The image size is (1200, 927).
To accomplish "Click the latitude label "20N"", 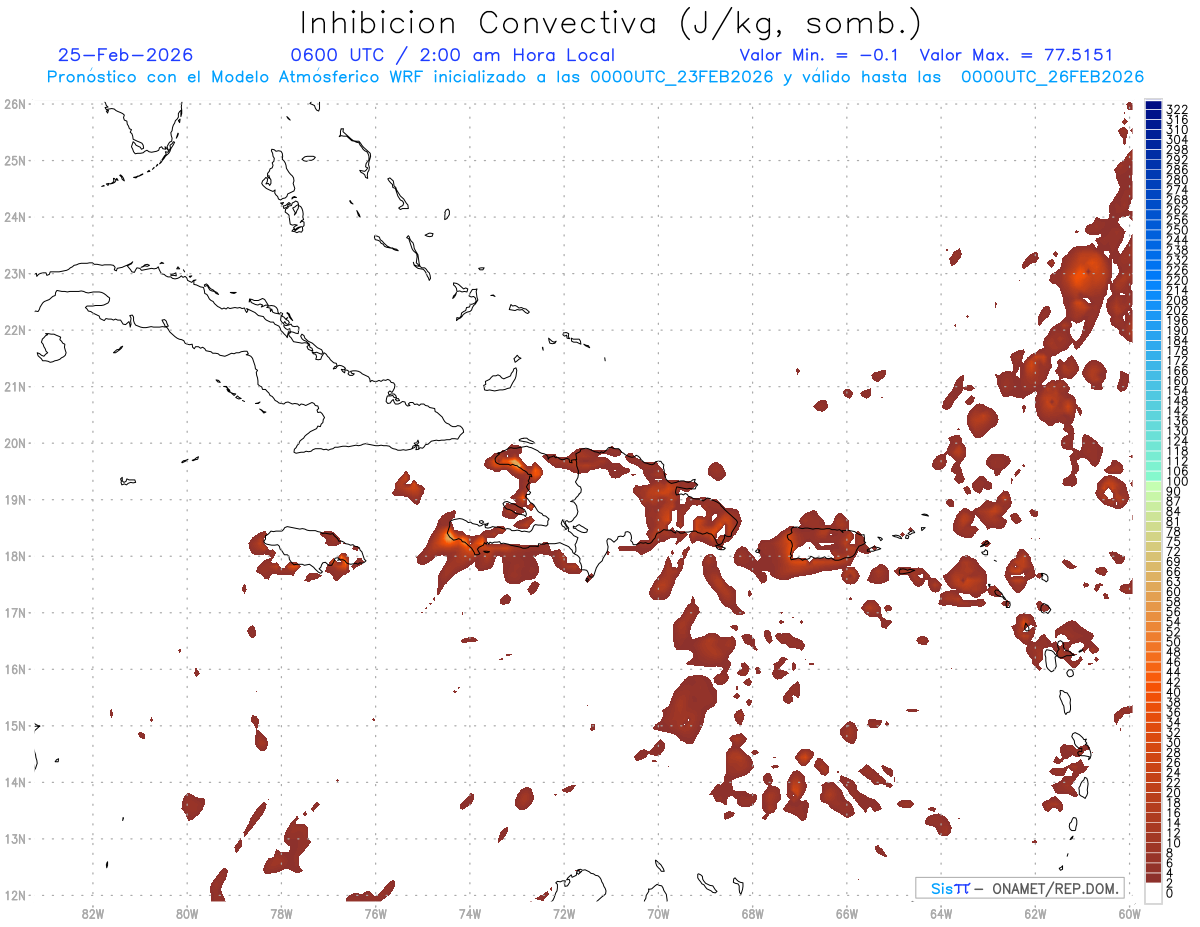I will [15, 443].
